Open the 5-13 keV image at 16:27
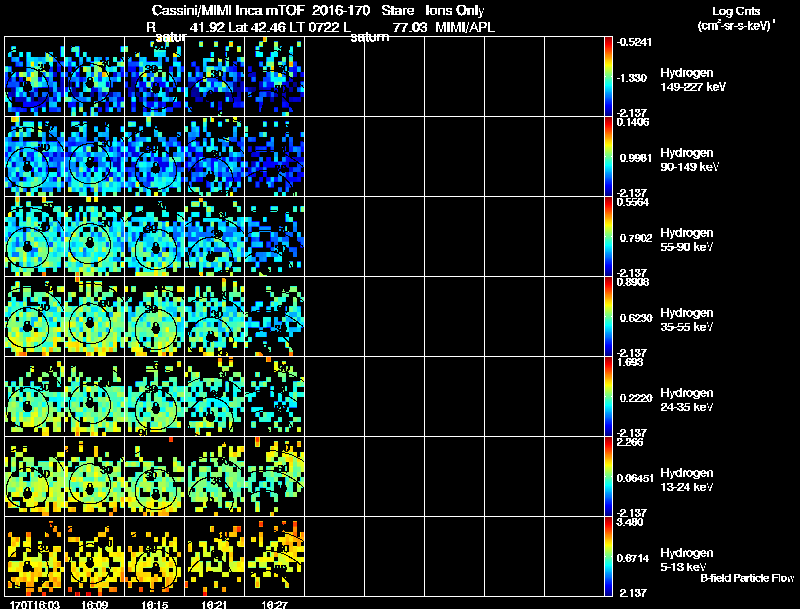The image size is (800, 609). point(274,556)
